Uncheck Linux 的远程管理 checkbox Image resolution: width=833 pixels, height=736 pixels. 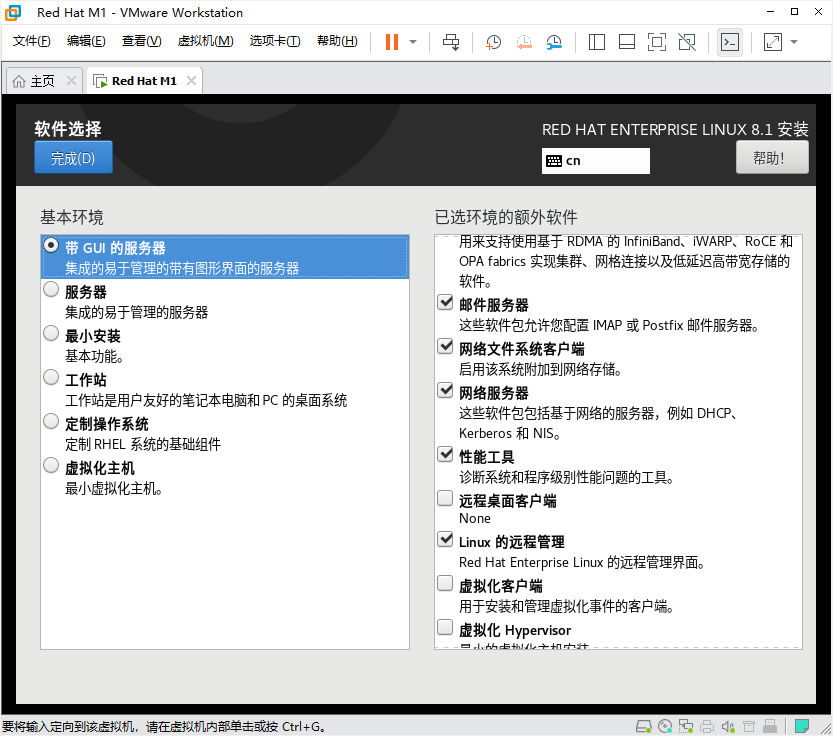tap(445, 539)
